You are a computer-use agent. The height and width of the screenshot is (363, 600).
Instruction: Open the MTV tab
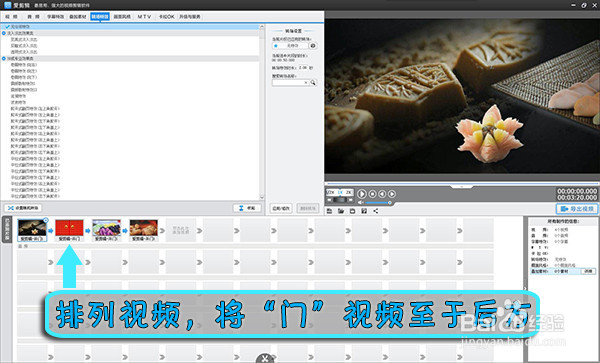144,16
